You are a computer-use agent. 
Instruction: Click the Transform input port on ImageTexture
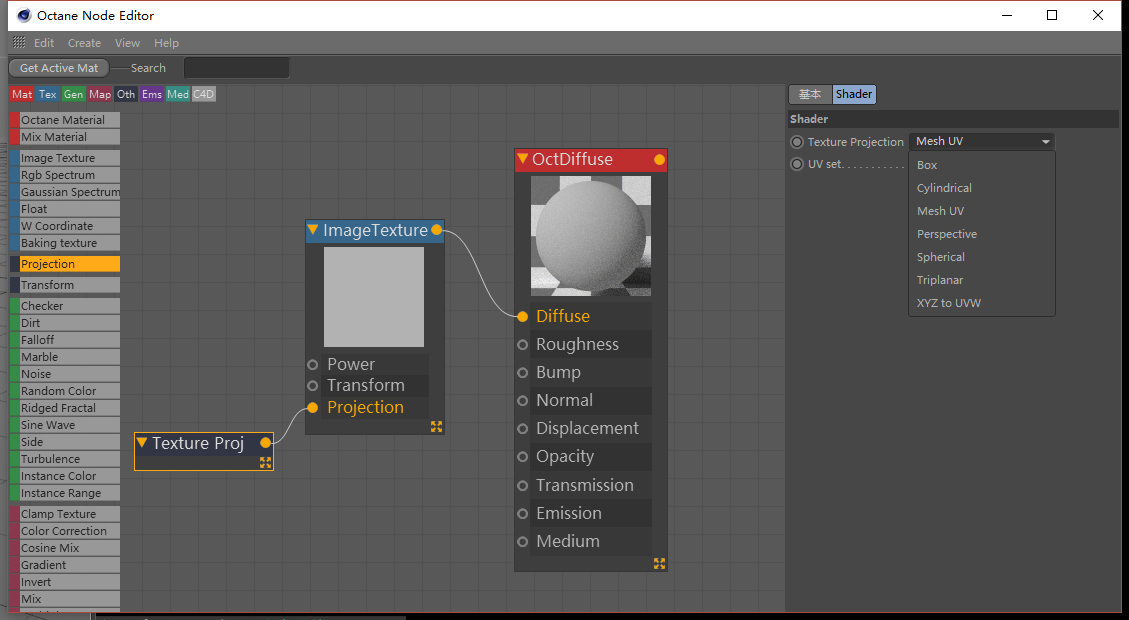pyautogui.click(x=312, y=385)
